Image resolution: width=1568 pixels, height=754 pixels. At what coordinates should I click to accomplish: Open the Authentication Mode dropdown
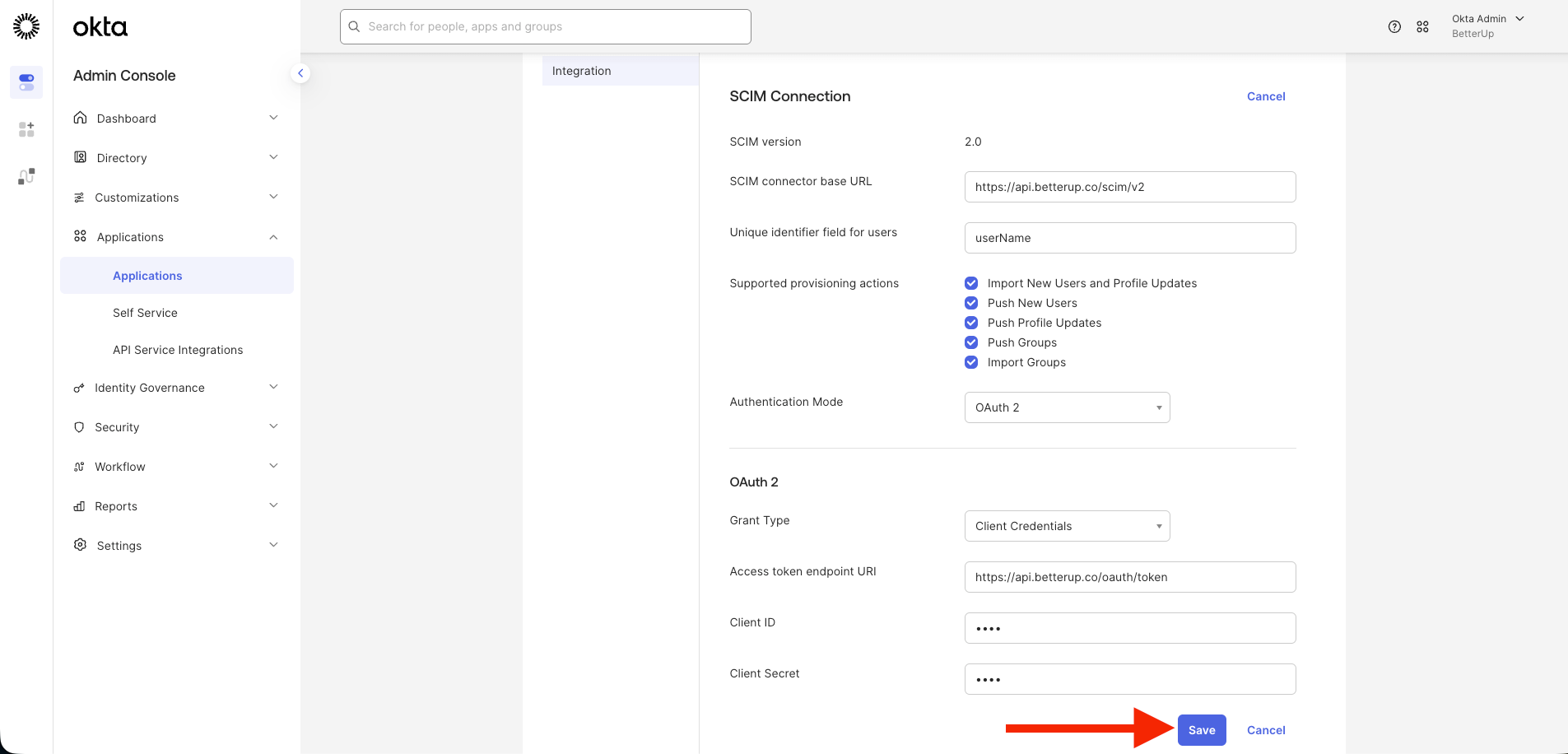tap(1067, 407)
